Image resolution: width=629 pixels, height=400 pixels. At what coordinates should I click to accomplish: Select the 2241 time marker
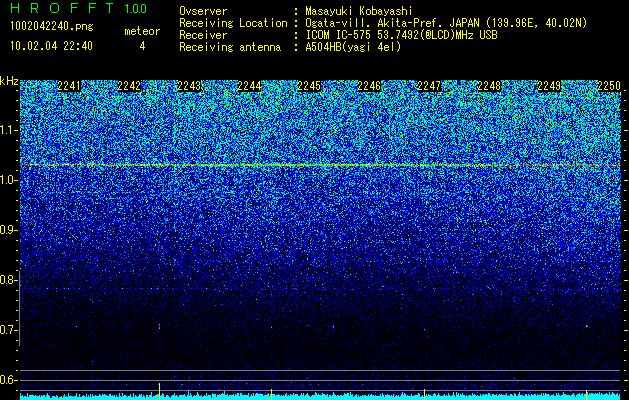tap(69, 86)
